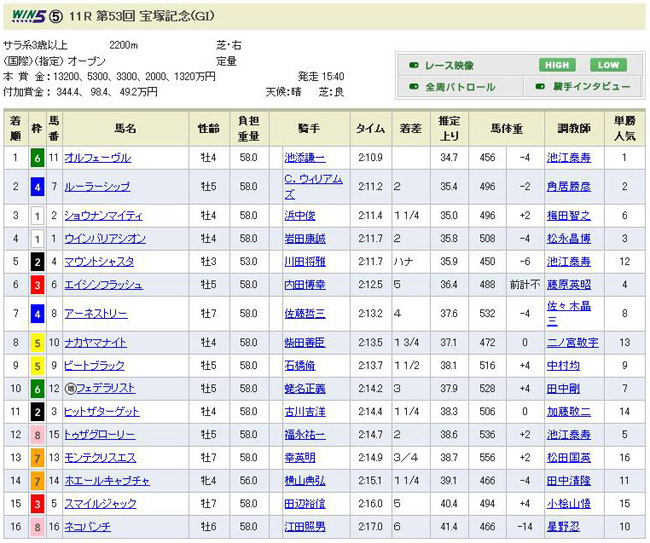Click the green icon beside 全周パトロール

413,87
